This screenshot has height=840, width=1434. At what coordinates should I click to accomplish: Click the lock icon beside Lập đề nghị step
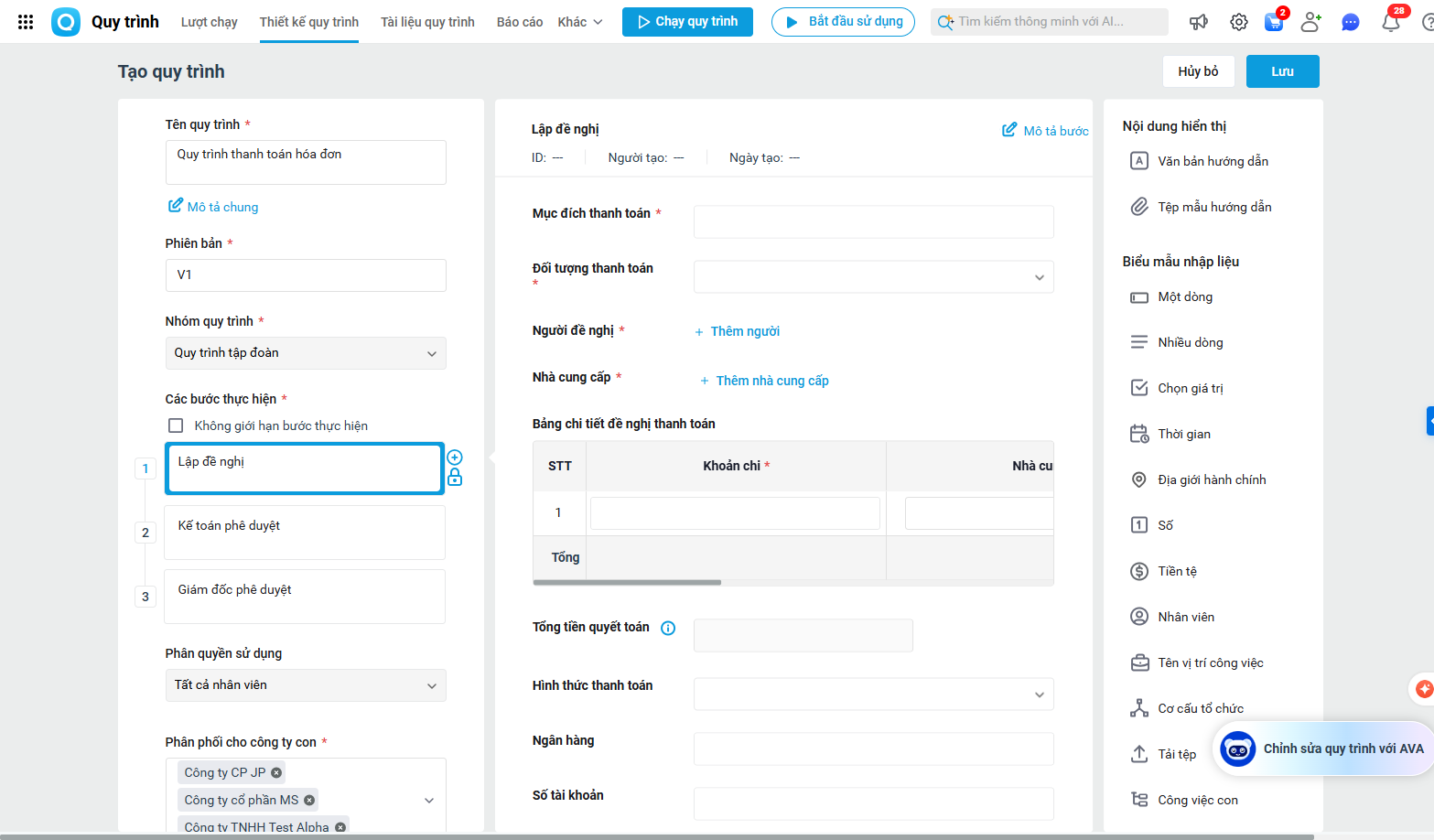pos(455,478)
